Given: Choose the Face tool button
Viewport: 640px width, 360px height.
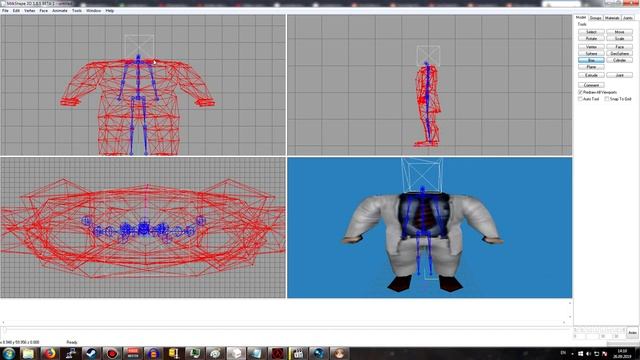Looking at the screenshot, I should pyautogui.click(x=619, y=47).
